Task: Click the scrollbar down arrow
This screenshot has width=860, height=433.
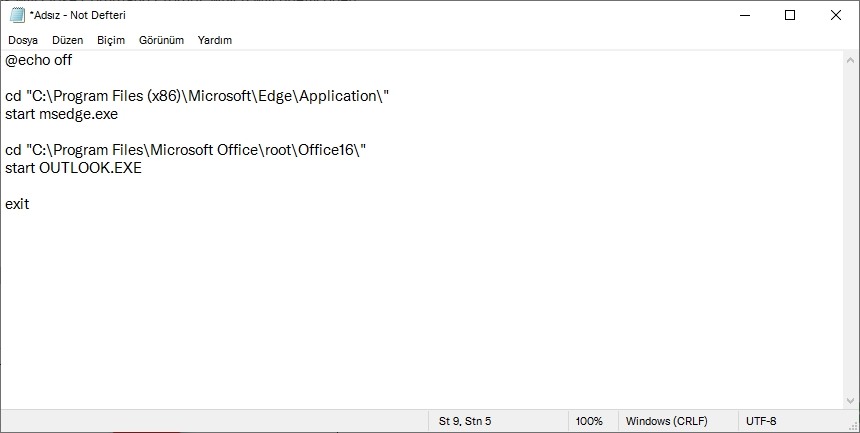Action: (x=851, y=401)
